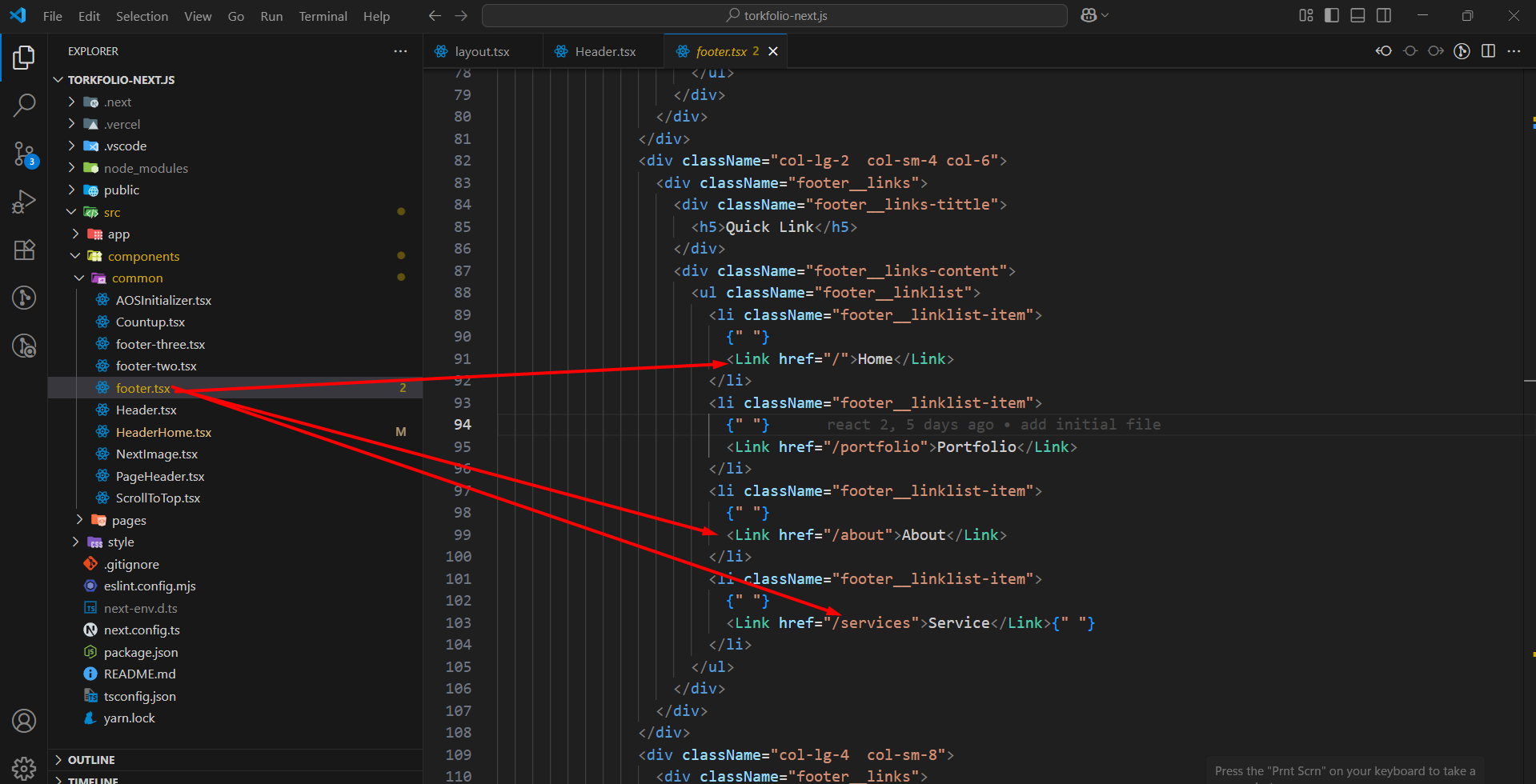Image resolution: width=1536 pixels, height=784 pixels.
Task: Open the Edit menu
Action: pyautogui.click(x=89, y=16)
